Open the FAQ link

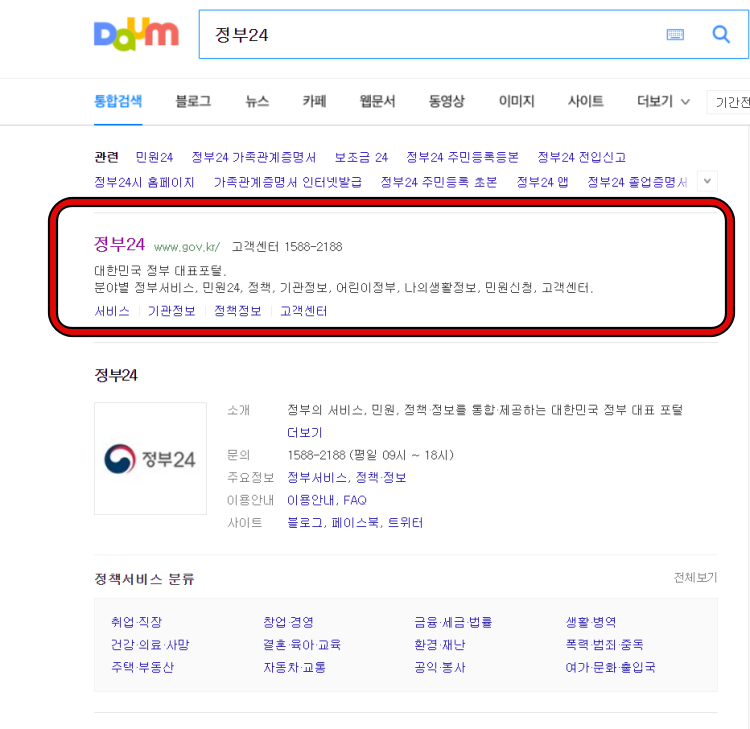pos(355,500)
